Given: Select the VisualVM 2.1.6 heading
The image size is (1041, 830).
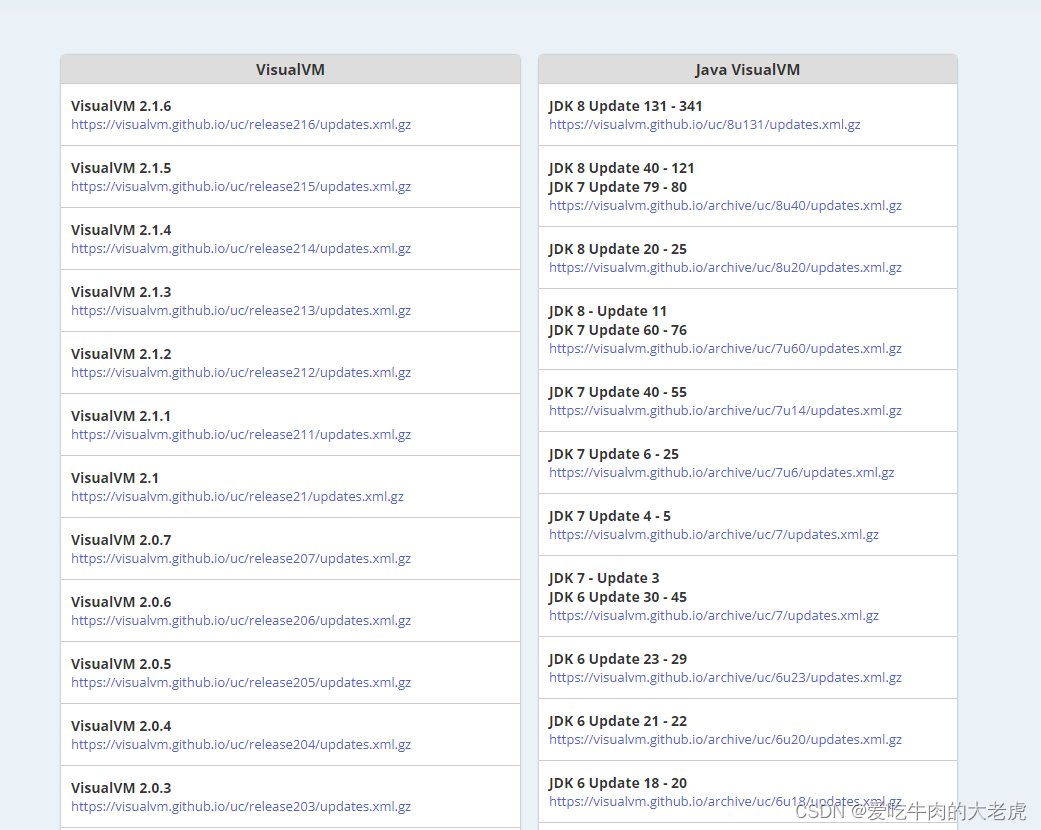Looking at the screenshot, I should tap(121, 106).
